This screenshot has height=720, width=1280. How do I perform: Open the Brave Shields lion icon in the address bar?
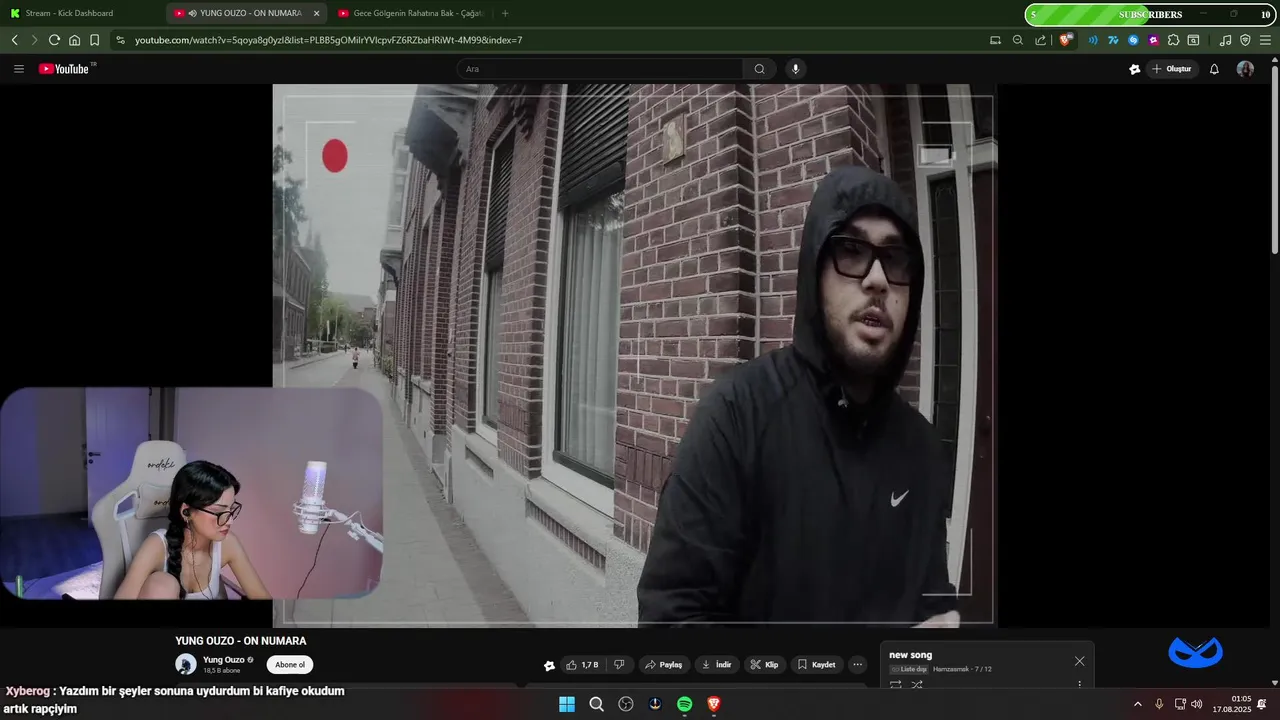(x=1066, y=40)
